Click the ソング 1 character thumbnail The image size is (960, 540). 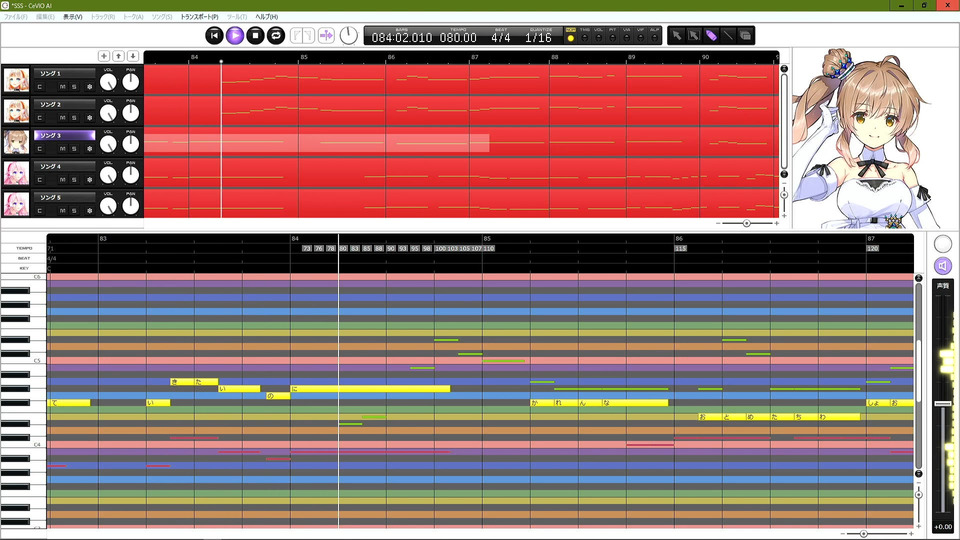click(16, 80)
